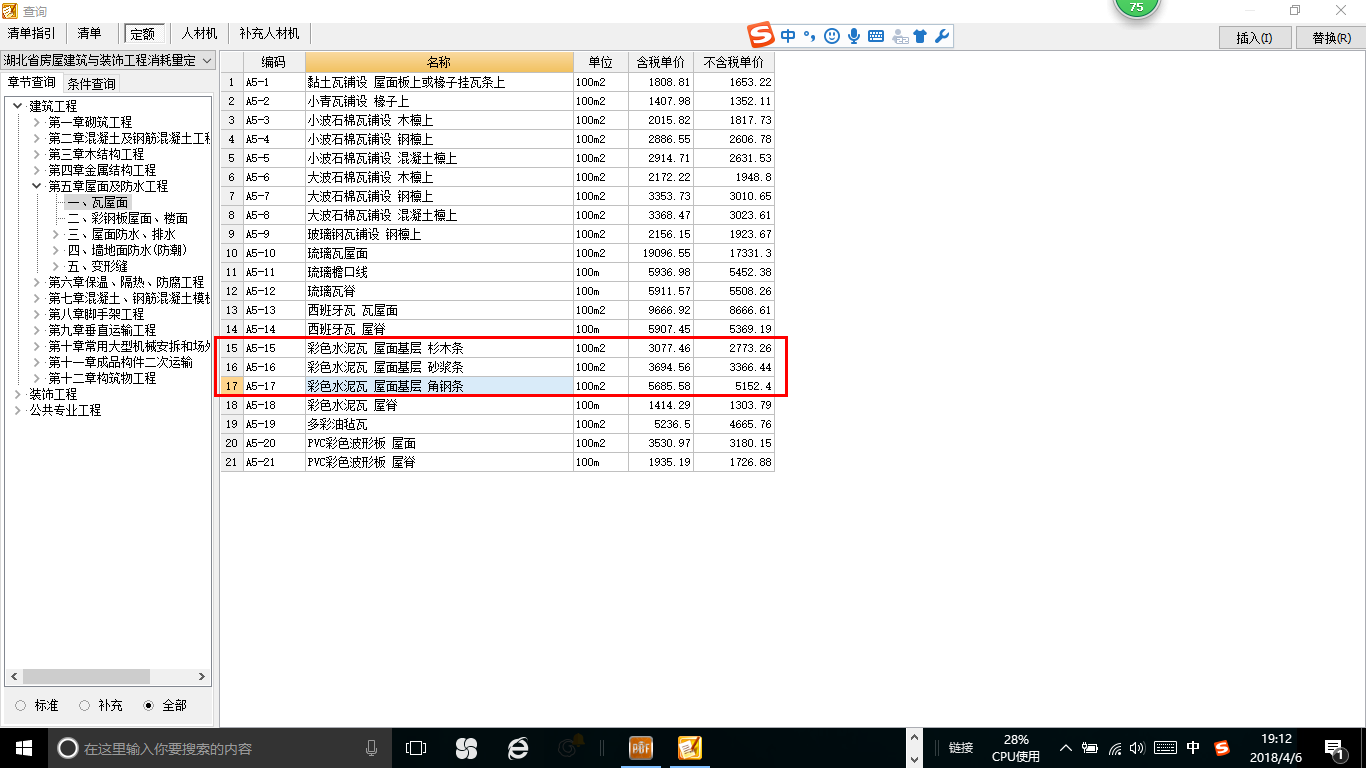Click the 插入(I) button
This screenshot has height=768, width=1366.
1254,38
